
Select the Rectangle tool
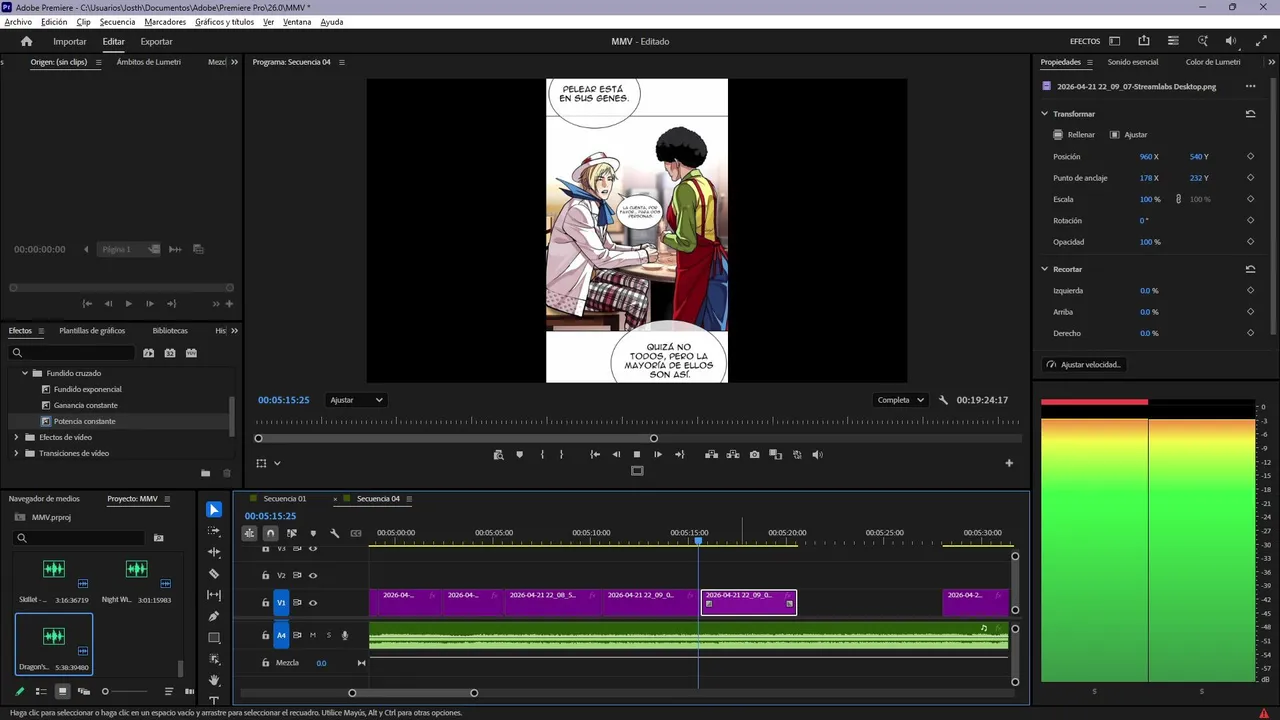[214, 638]
